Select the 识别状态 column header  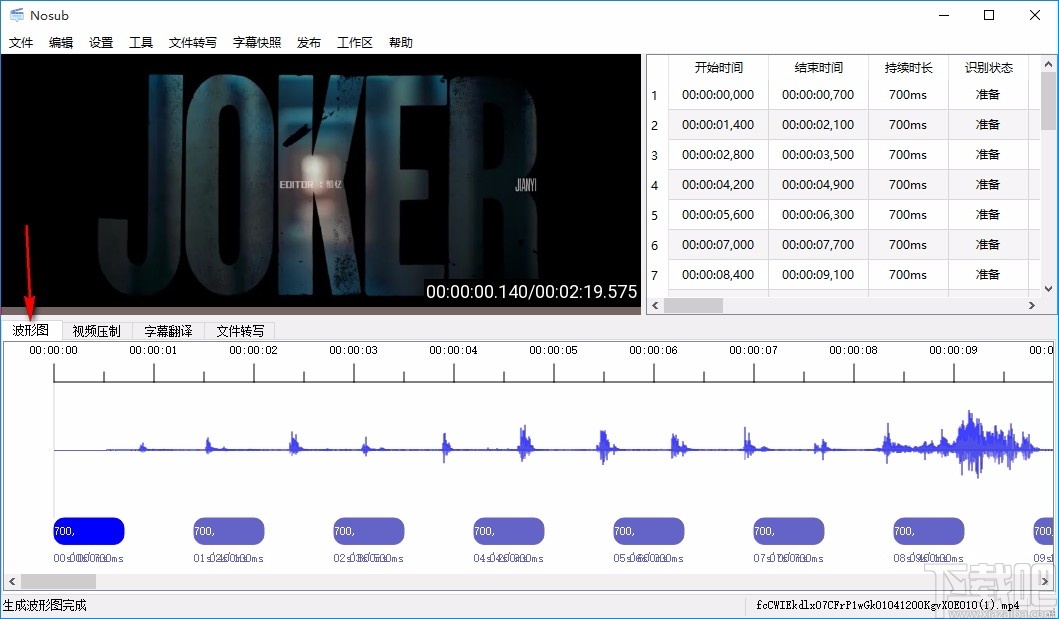988,67
